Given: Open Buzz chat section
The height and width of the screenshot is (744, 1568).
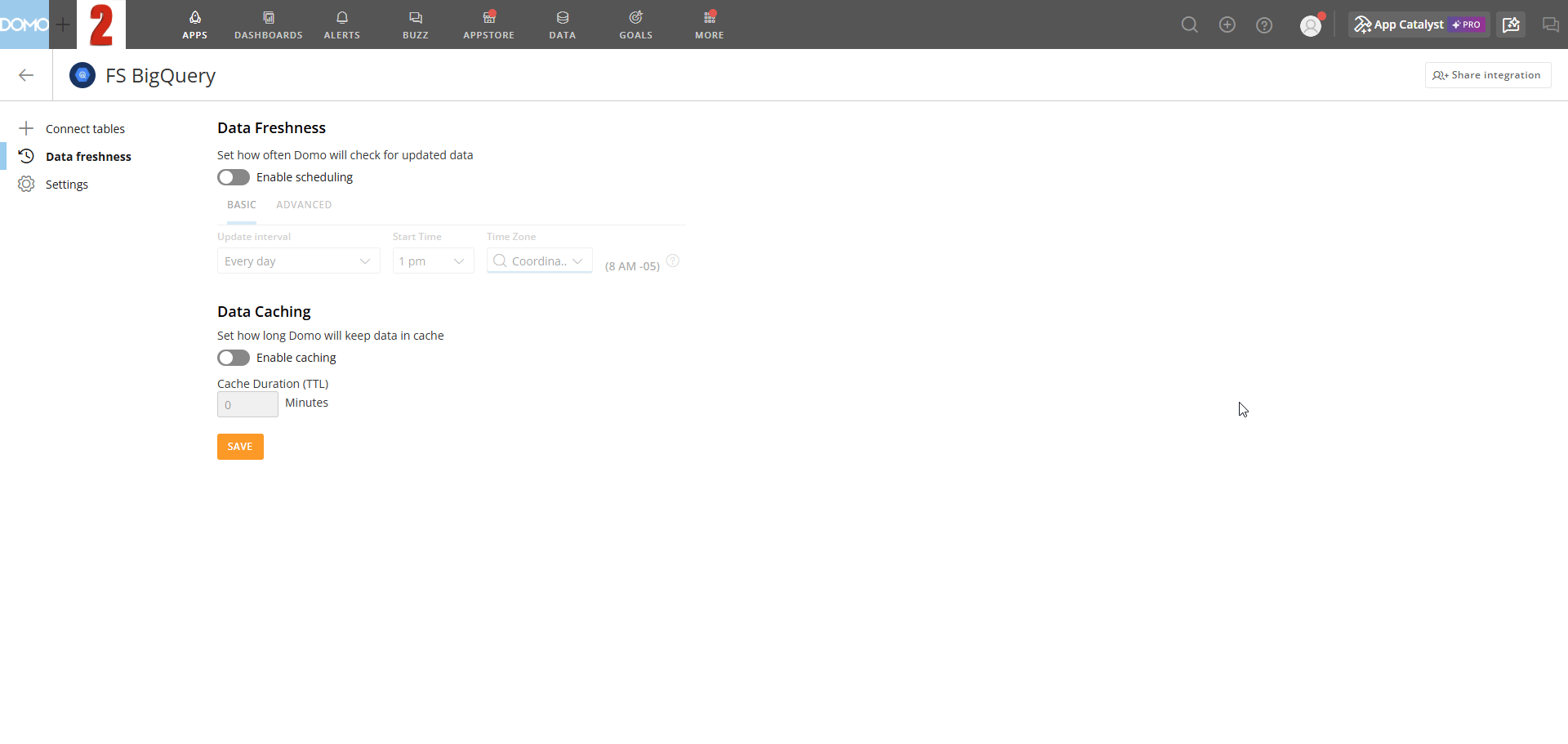Looking at the screenshot, I should pos(416,25).
